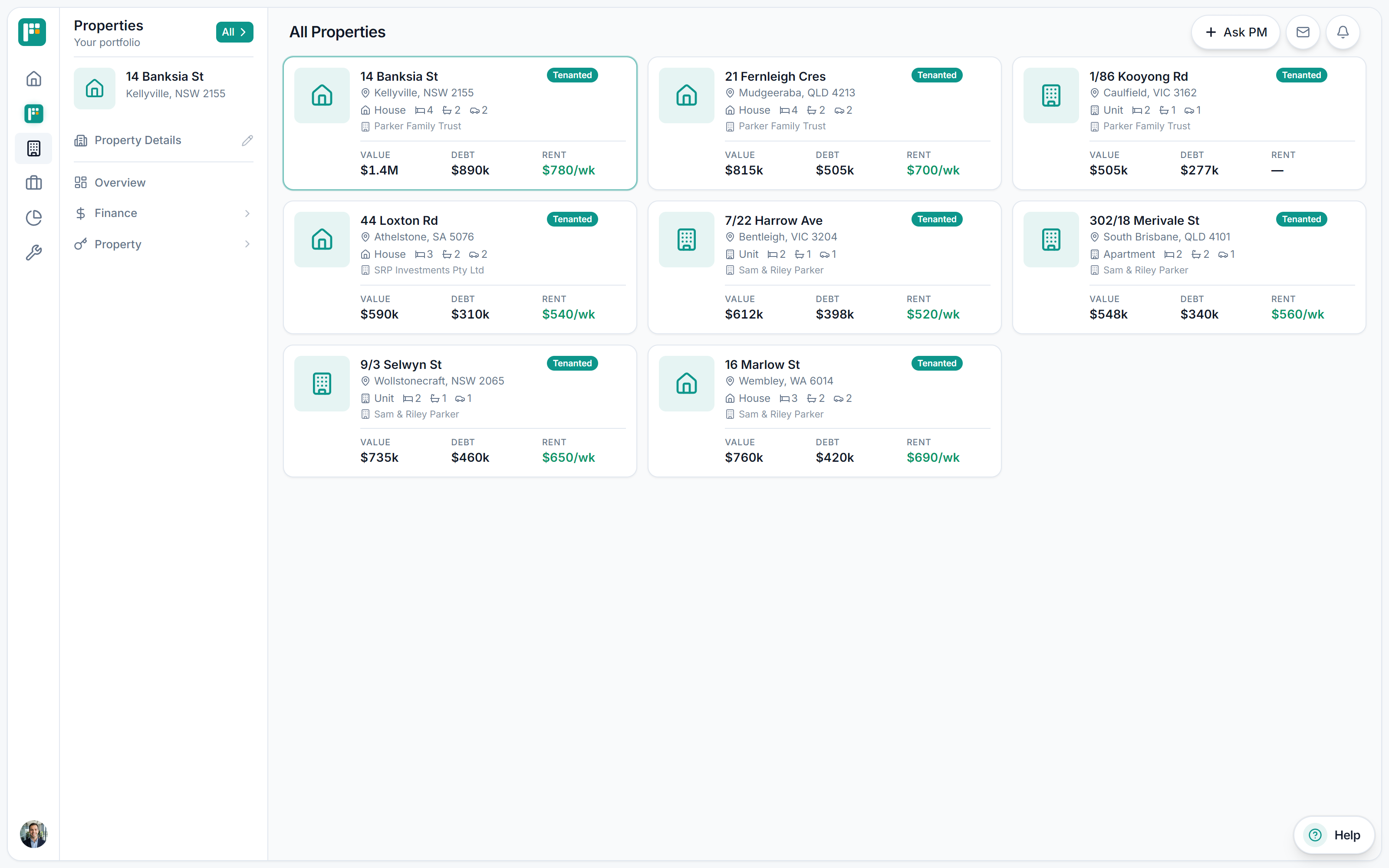Viewport: 1389px width, 868px height.
Task: Open the 16 Marlow St card title
Action: [762, 365]
